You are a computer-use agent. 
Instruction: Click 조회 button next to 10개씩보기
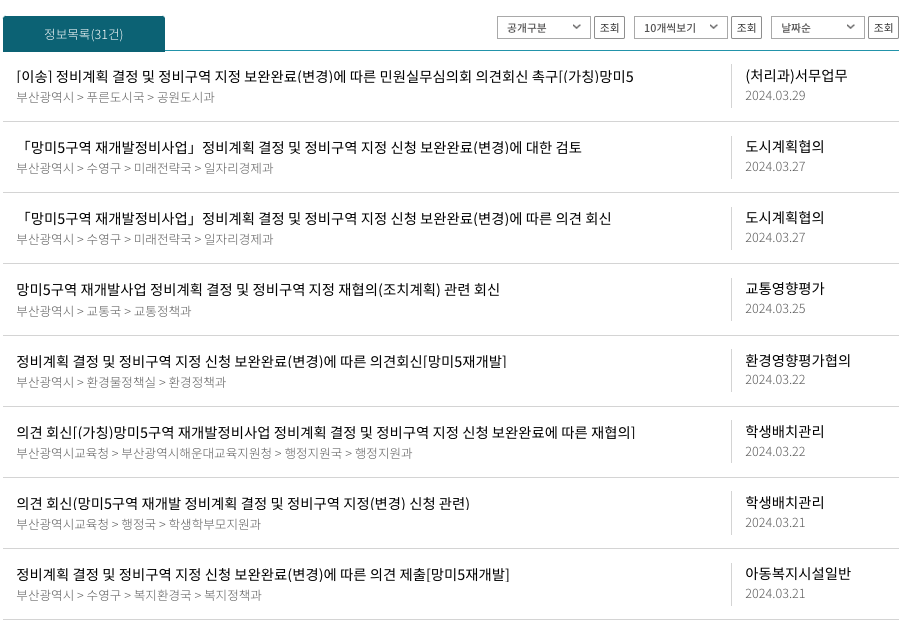tap(747, 28)
